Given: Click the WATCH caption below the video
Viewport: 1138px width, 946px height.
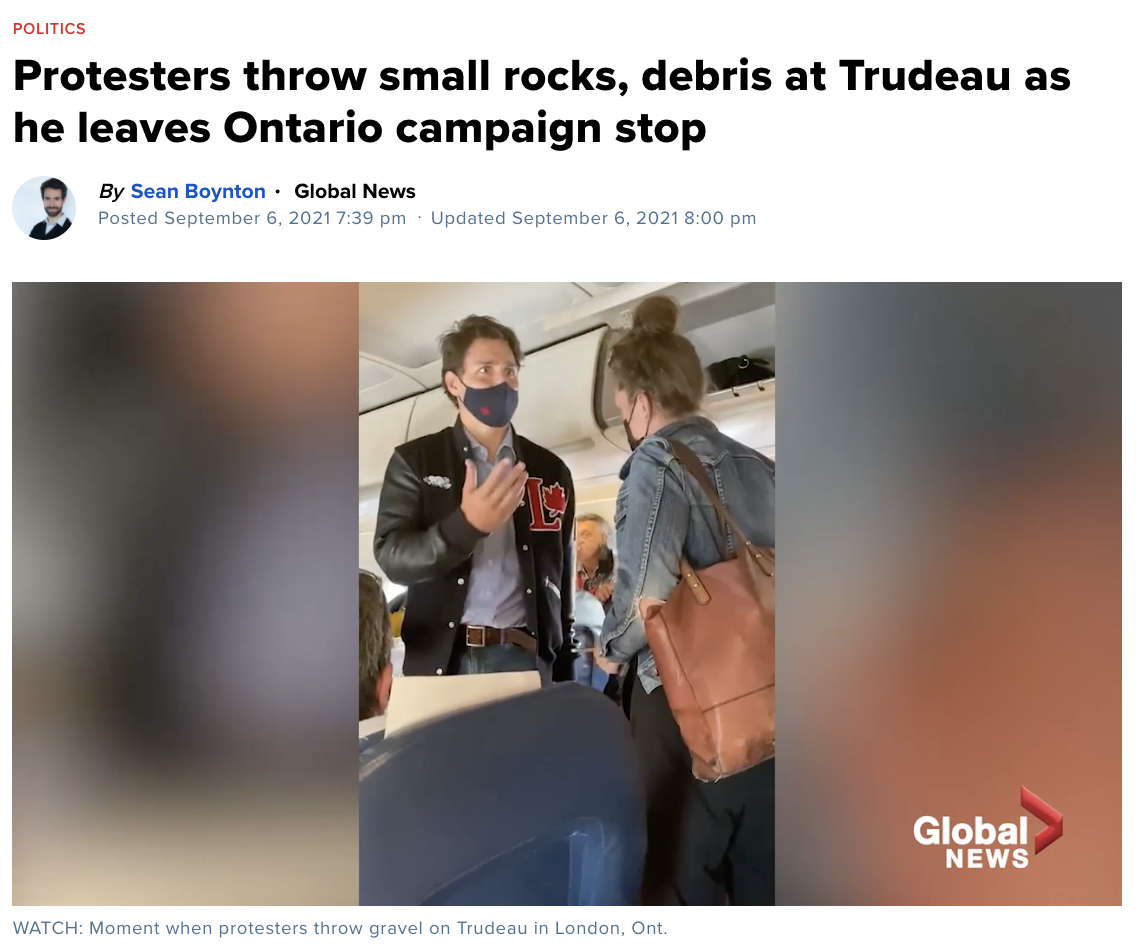Looking at the screenshot, I should [340, 928].
